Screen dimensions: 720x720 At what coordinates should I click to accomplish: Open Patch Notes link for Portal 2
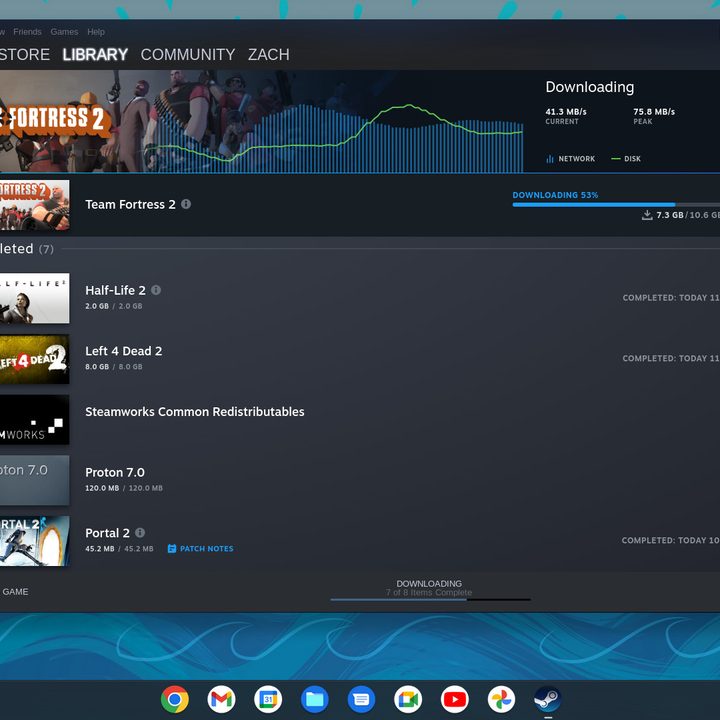pos(206,548)
